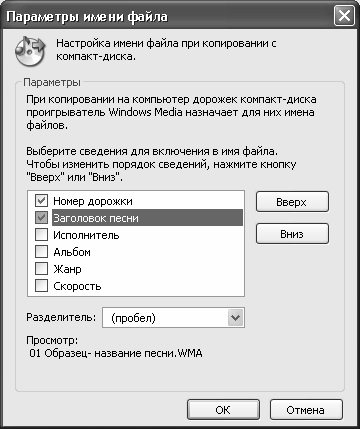Image resolution: width=360 pixels, height=429 pixels.
Task: Select the Исполнитель list entry label
Action: (86, 235)
